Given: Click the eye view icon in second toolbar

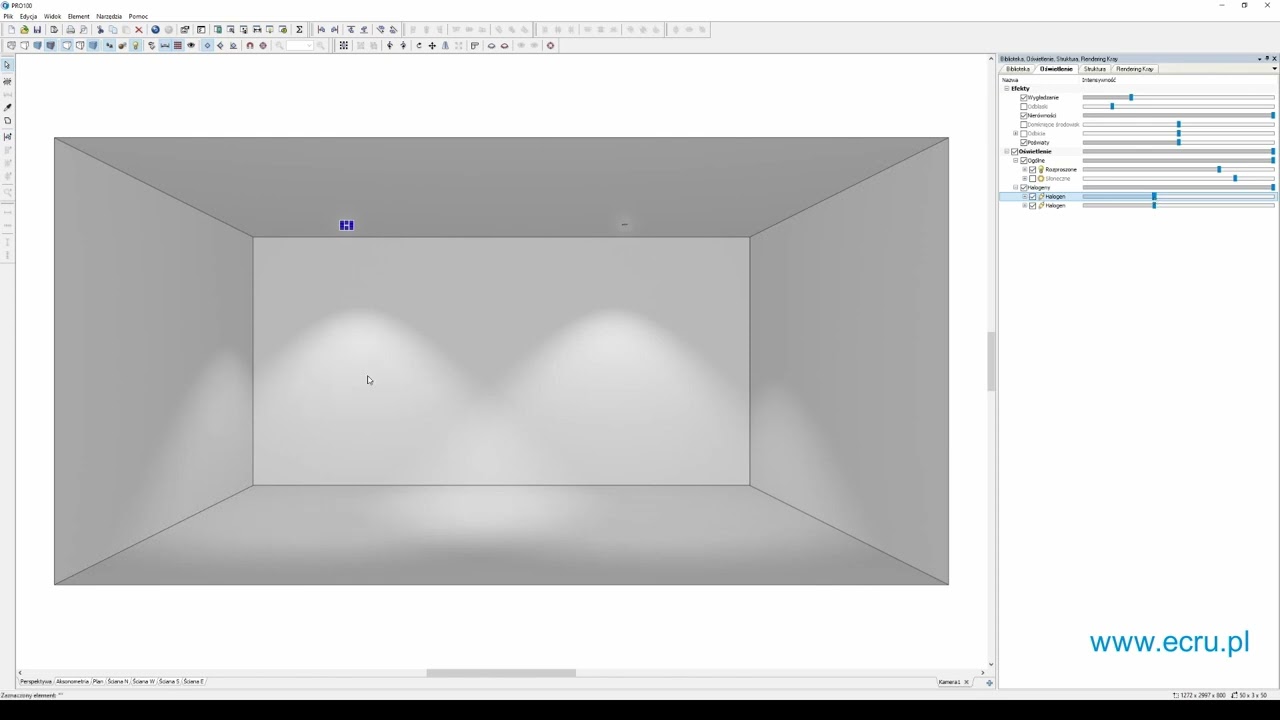Looking at the screenshot, I should pos(191,45).
